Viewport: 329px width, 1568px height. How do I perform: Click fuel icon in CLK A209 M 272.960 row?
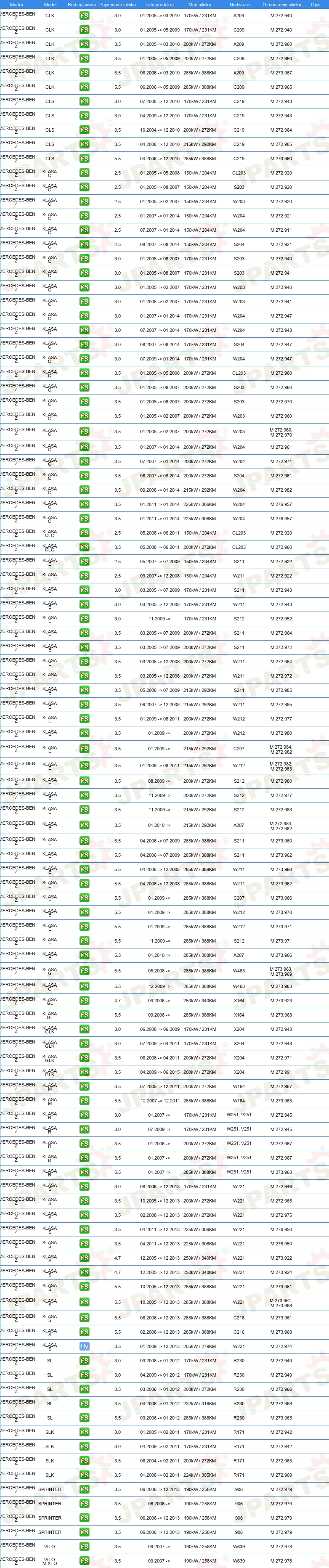tap(84, 44)
